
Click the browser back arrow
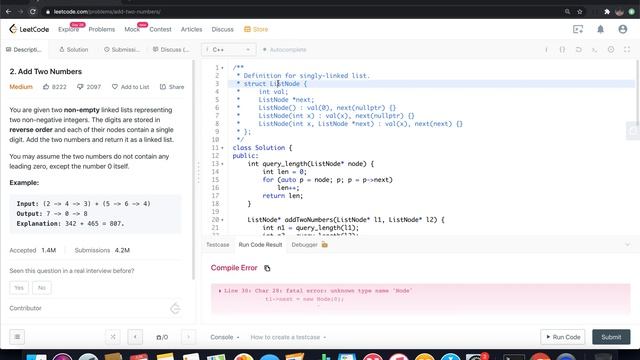click(x=8, y=11)
